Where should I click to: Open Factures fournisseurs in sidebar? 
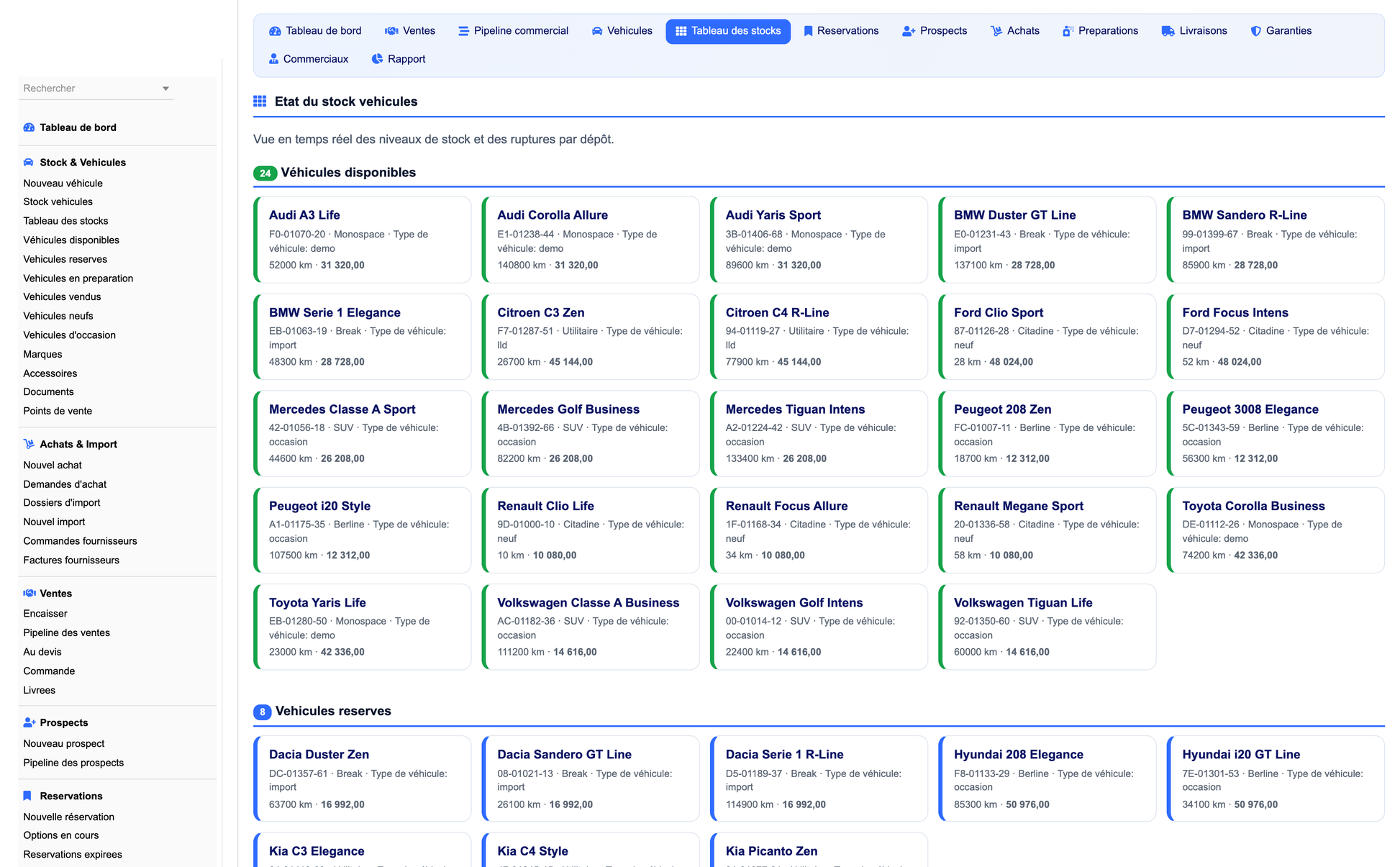71,560
